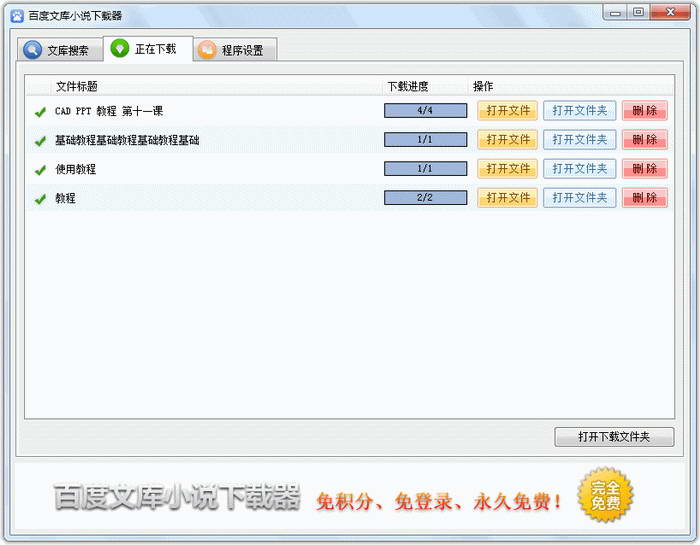Click the 2/2 progress bar
Viewport: 700px width, 545px height.
(x=425, y=197)
